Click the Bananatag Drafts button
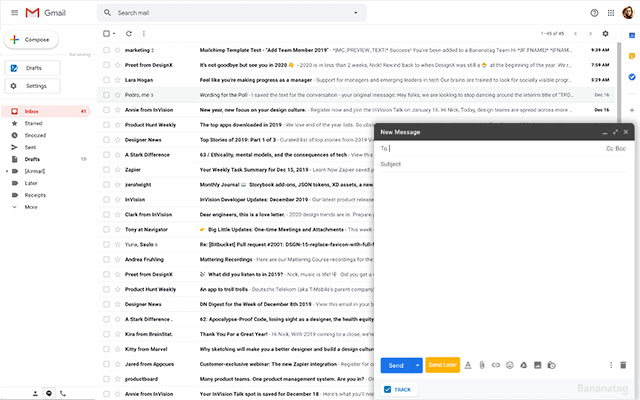Viewport: 640px width, 400px height. (x=33, y=68)
